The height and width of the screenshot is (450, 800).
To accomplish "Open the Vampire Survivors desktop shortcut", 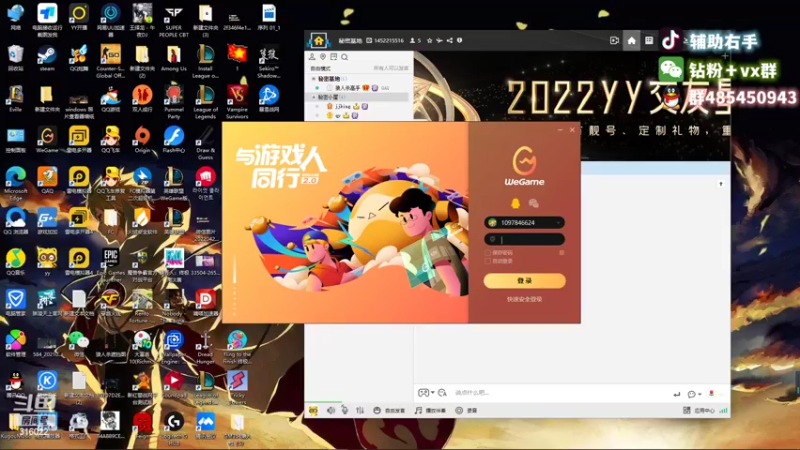I will (x=237, y=103).
